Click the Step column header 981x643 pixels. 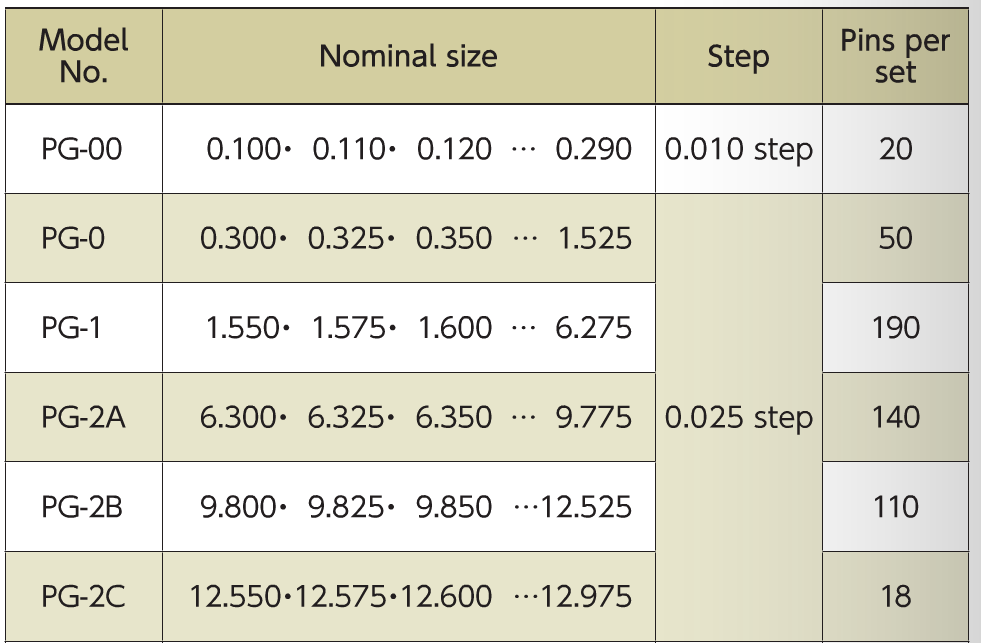739,56
